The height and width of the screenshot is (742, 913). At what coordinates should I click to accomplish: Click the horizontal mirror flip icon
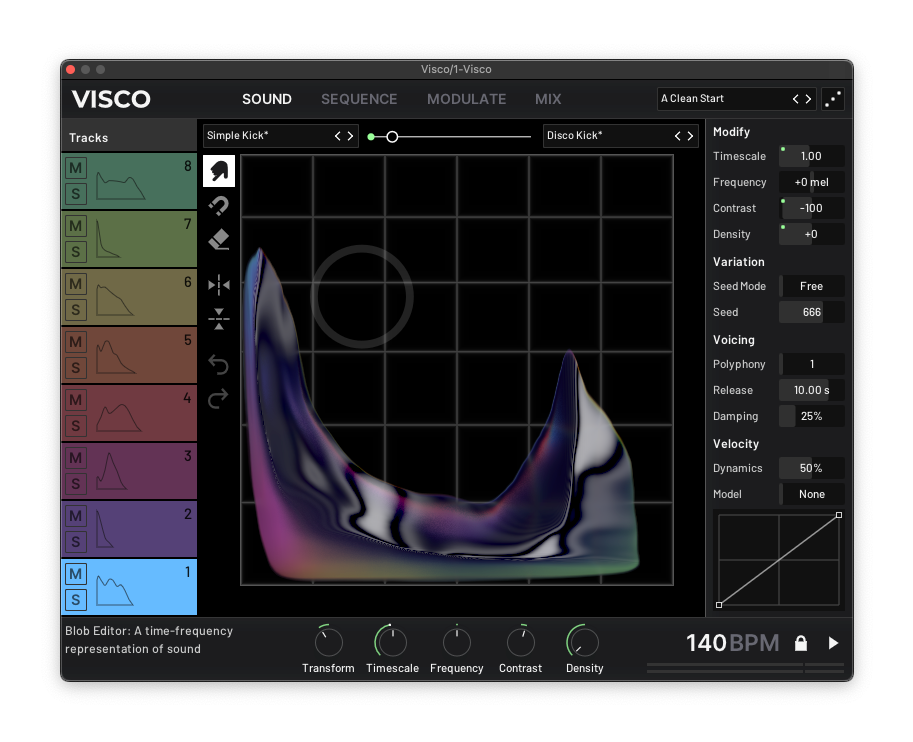[x=219, y=286]
